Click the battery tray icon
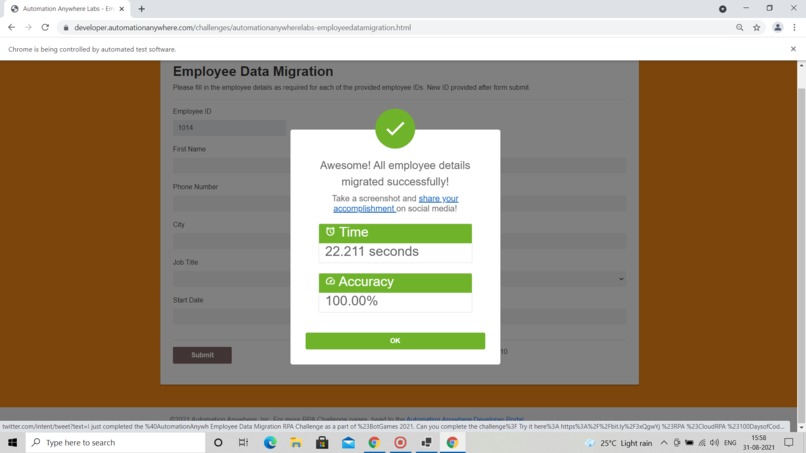The width and height of the screenshot is (806, 453). point(689,443)
